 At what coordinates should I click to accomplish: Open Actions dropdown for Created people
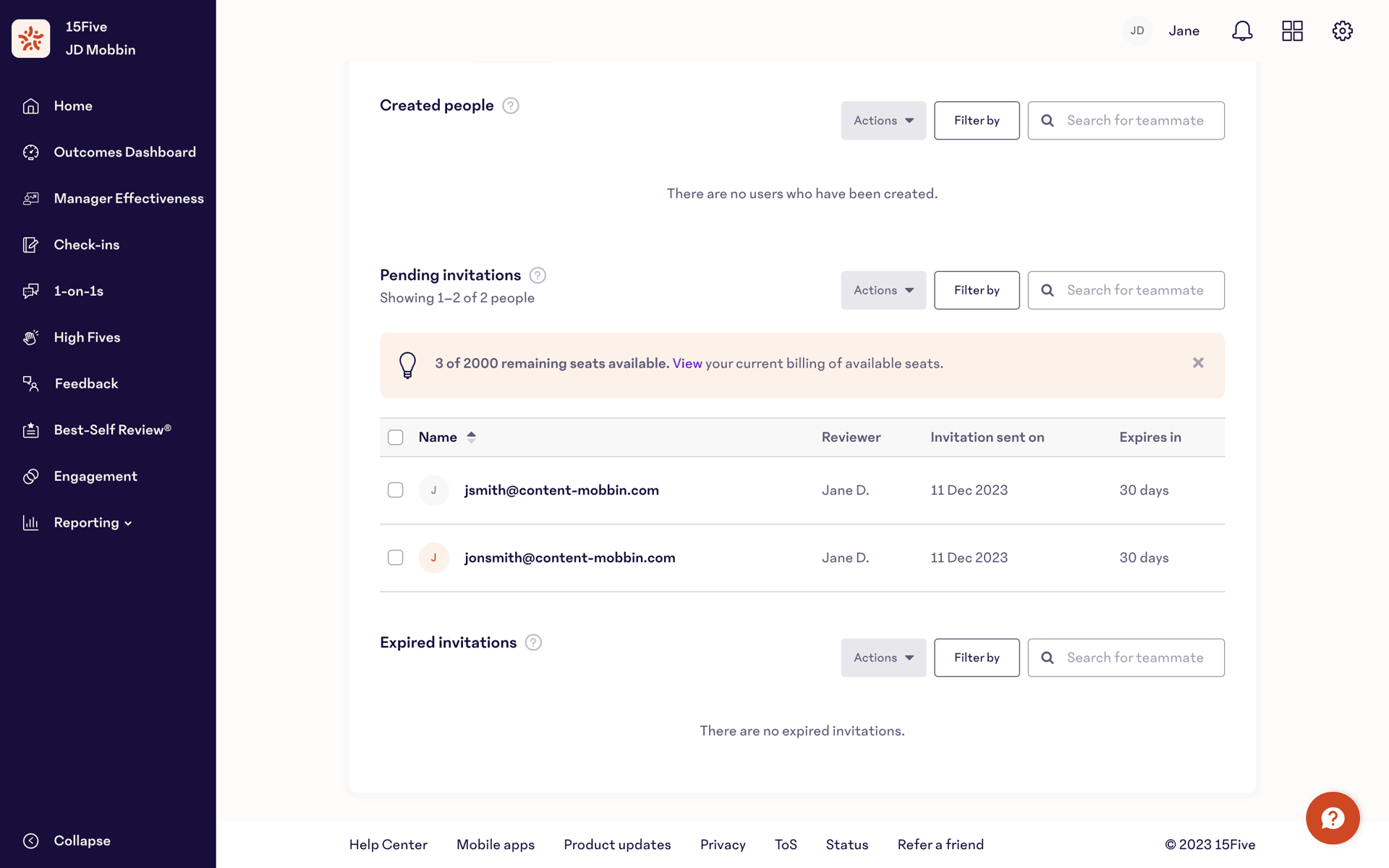pos(883,121)
